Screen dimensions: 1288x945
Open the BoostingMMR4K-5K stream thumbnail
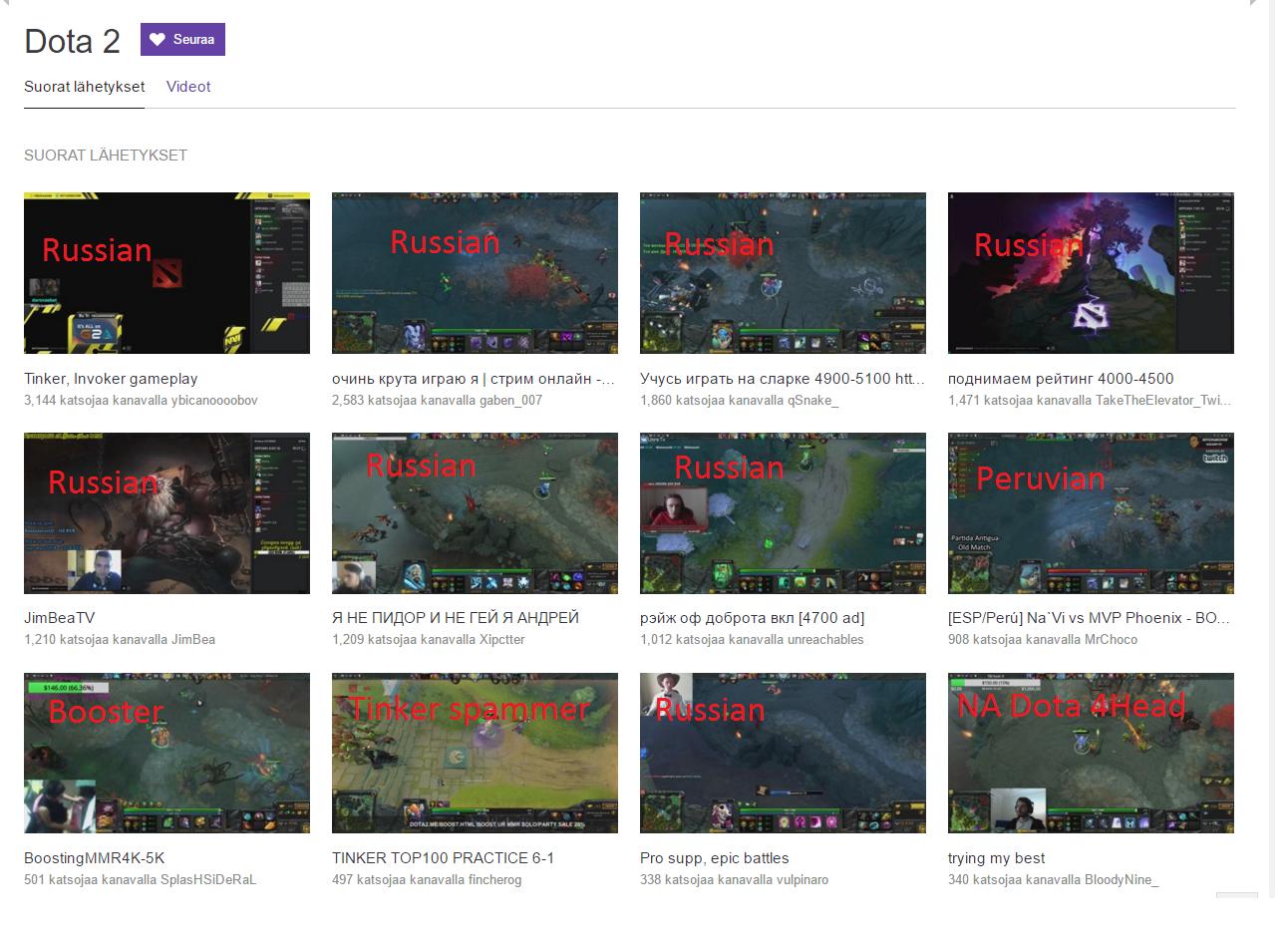coord(166,753)
